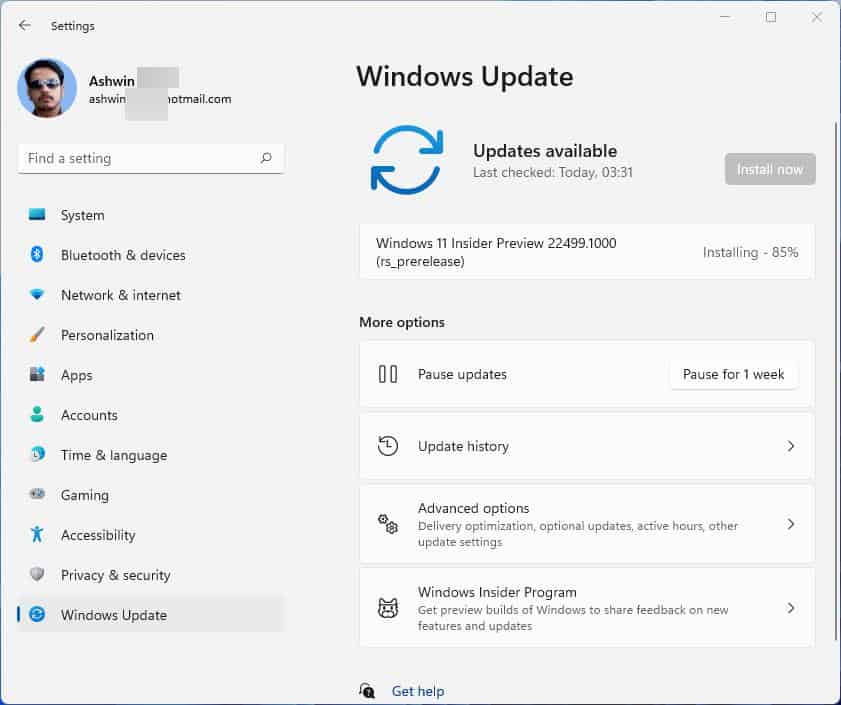Click the Windows Update page title
The height and width of the screenshot is (705, 841).
[465, 77]
